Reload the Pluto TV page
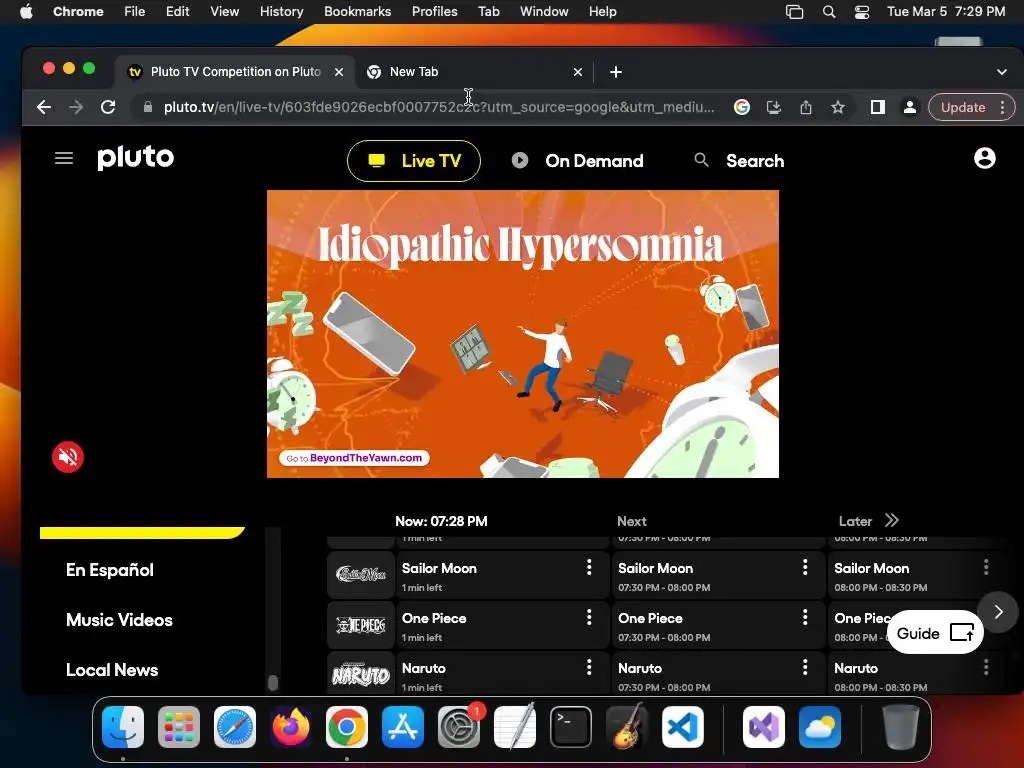 point(108,107)
